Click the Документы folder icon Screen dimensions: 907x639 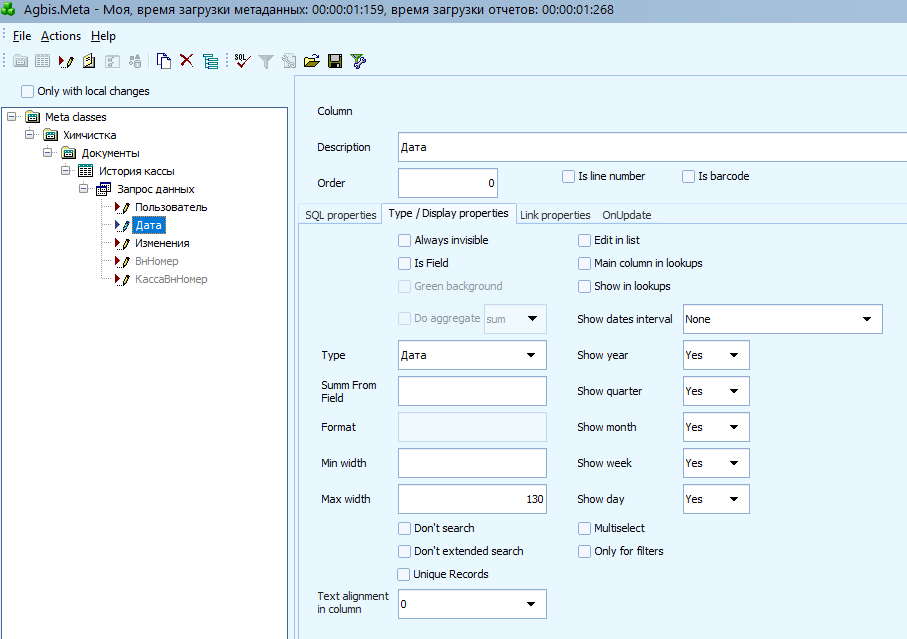[x=69, y=153]
